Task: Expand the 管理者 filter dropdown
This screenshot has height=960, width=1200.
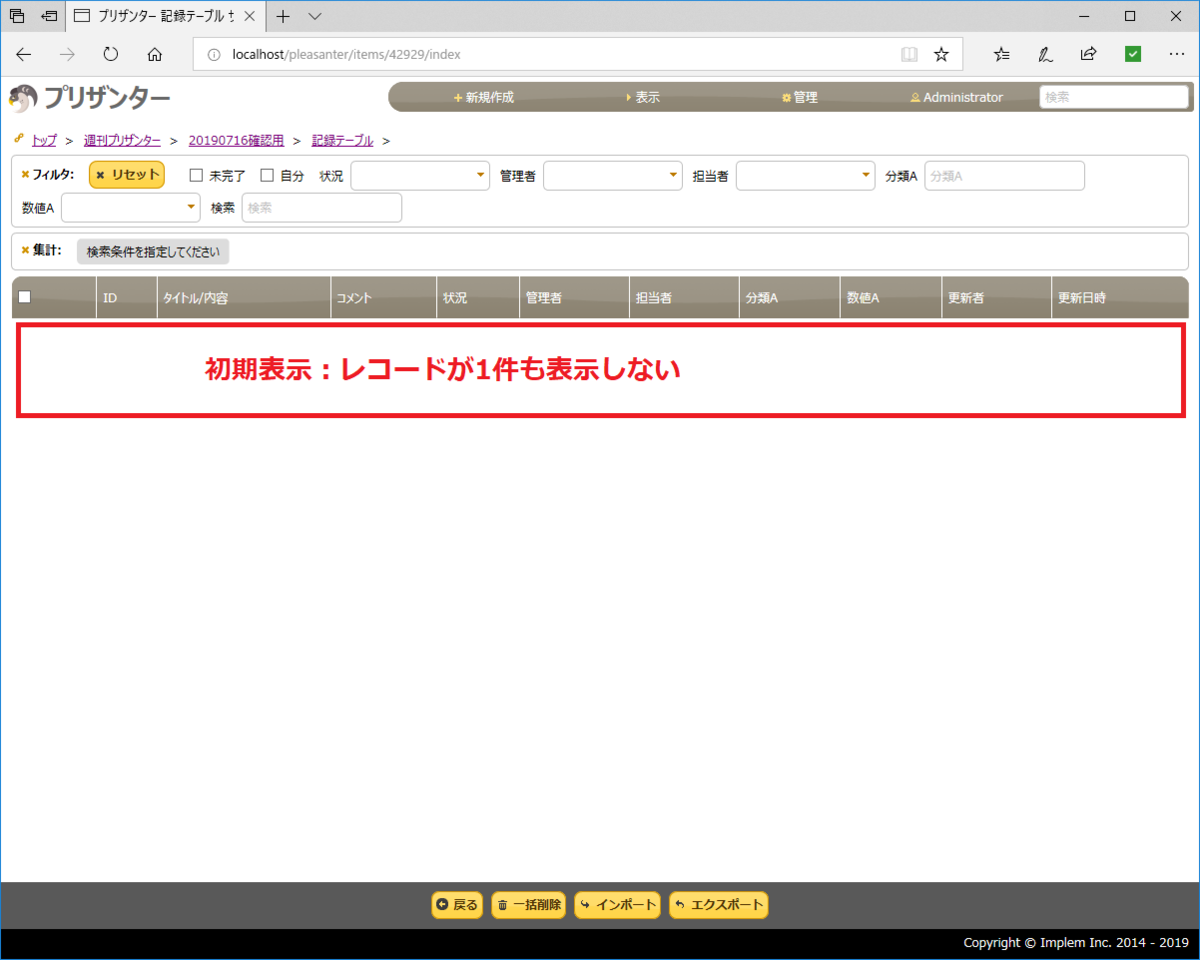Action: click(613, 176)
